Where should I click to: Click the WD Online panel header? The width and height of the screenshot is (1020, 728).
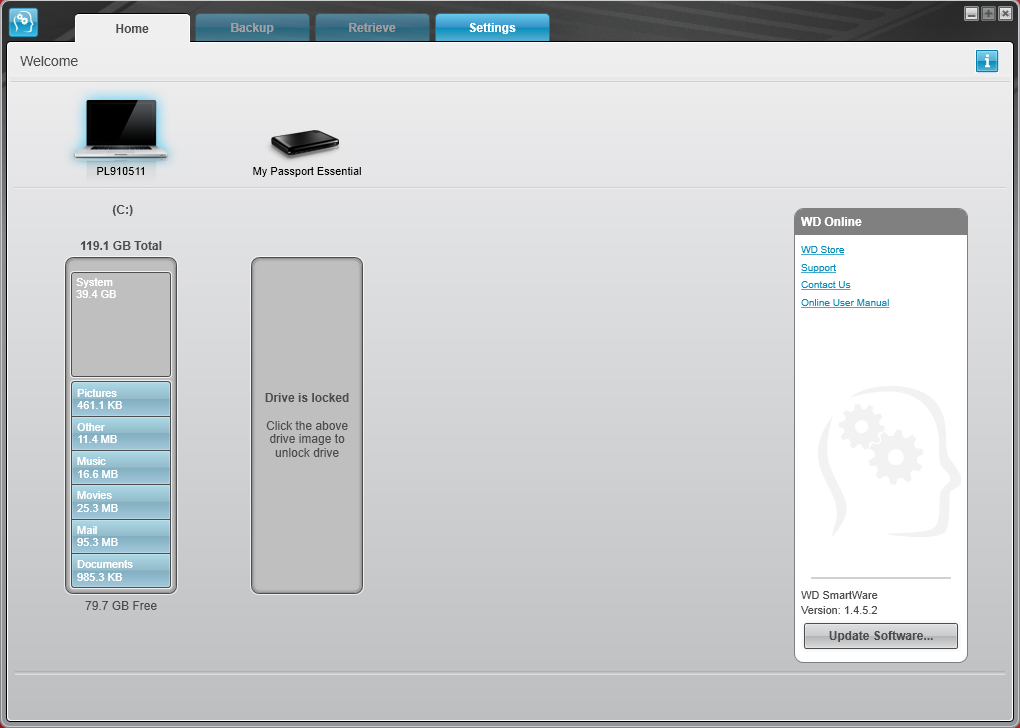coord(881,222)
